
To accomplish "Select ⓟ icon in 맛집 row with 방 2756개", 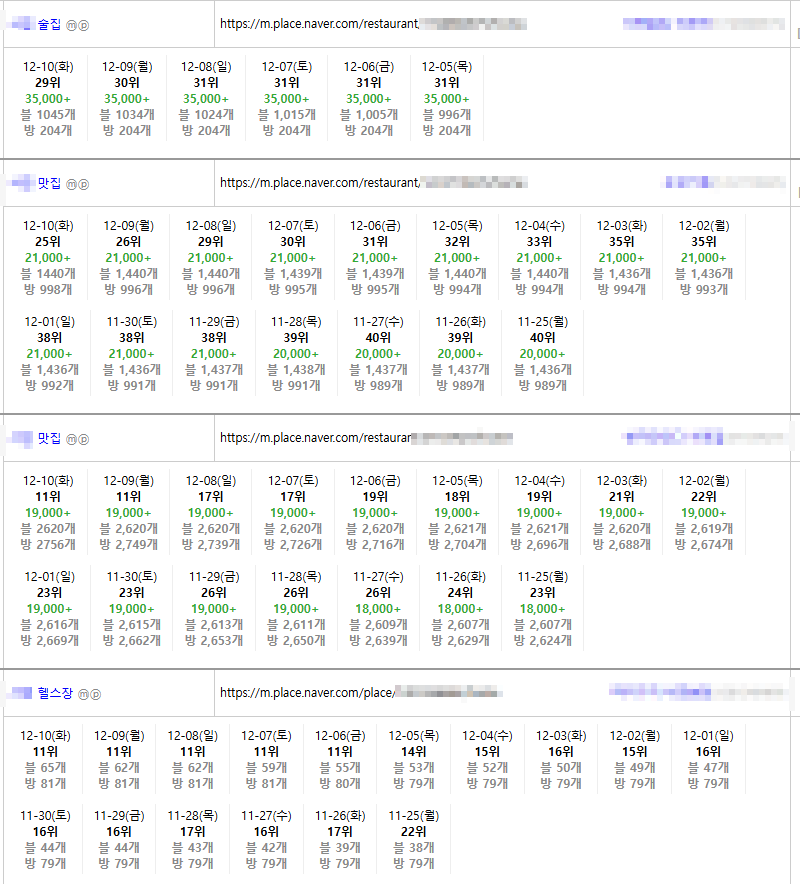I will click(83, 439).
